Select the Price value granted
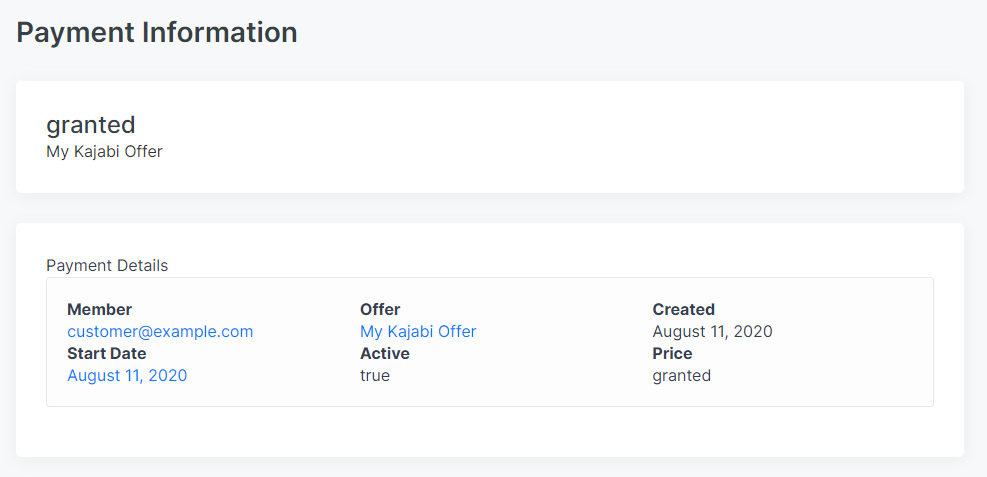 [x=682, y=376]
